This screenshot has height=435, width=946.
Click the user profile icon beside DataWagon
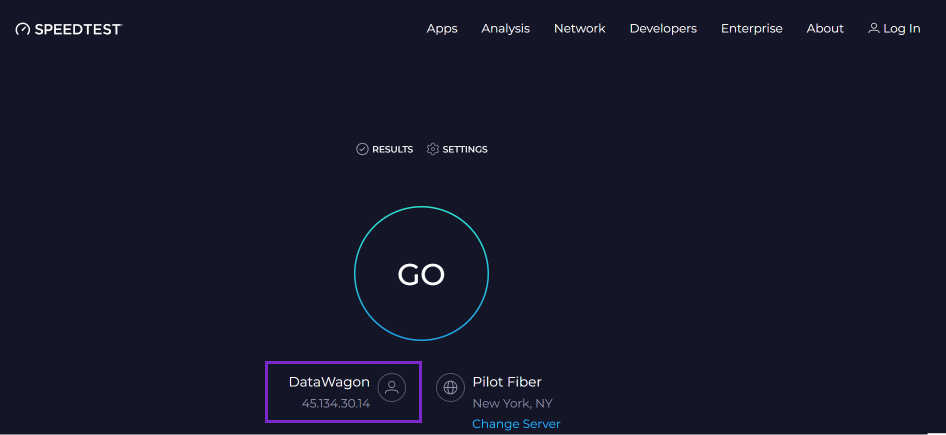click(x=392, y=387)
